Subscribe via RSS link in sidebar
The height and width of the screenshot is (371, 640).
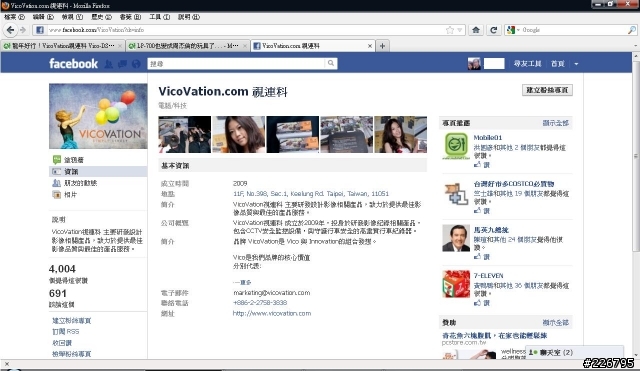click(x=66, y=331)
